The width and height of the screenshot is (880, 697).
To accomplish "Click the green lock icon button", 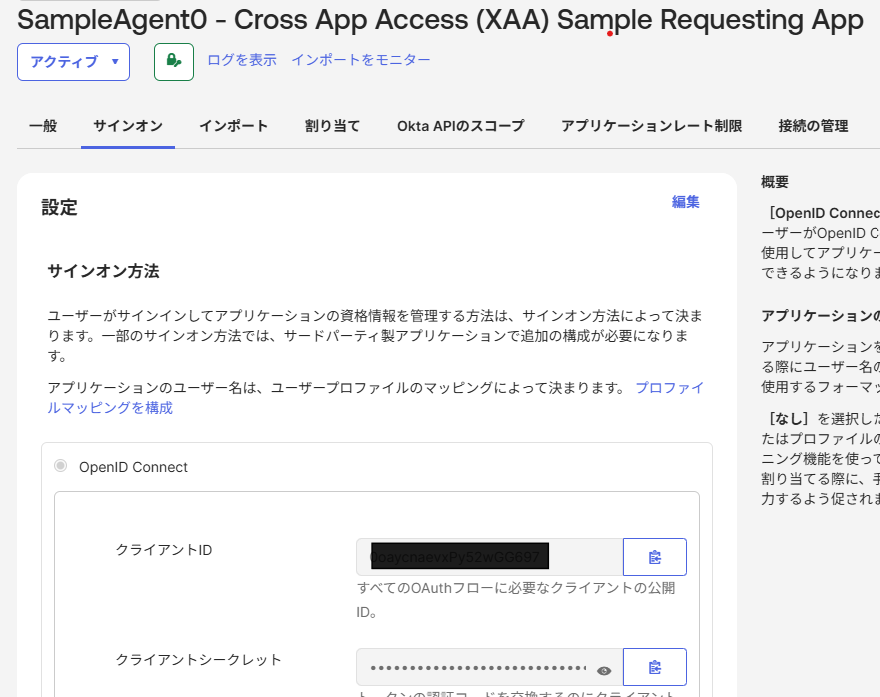I will [x=173, y=62].
